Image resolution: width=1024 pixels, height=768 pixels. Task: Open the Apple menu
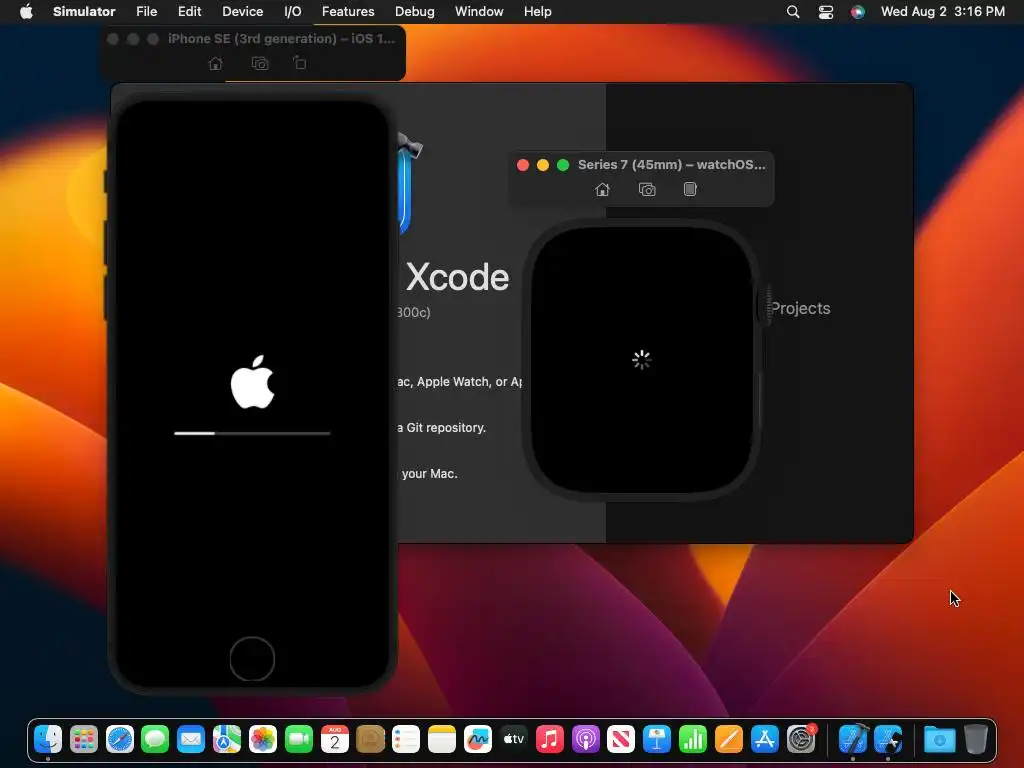[x=26, y=12]
